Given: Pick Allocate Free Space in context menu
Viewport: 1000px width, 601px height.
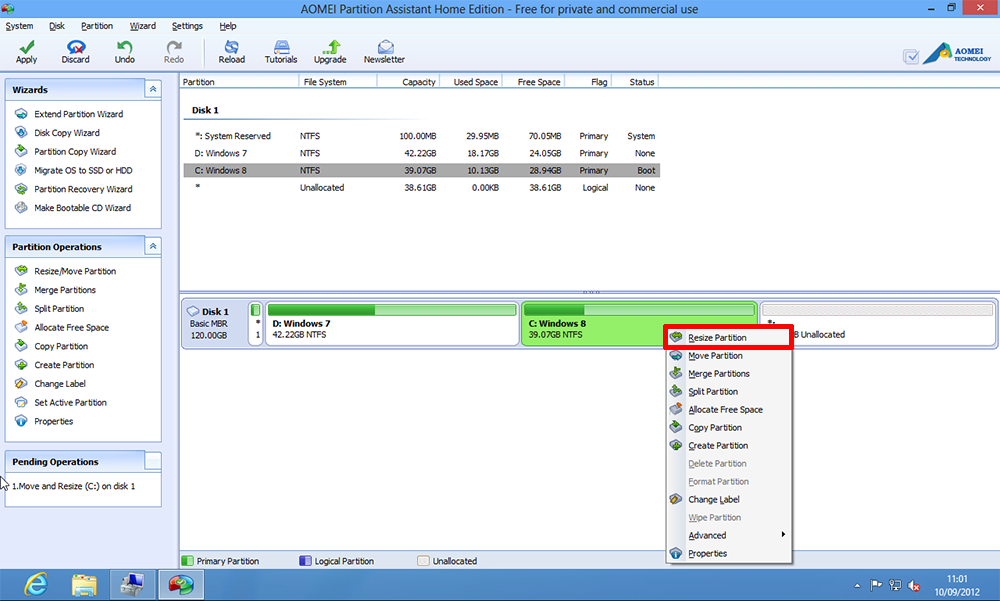Looking at the screenshot, I should point(729,410).
